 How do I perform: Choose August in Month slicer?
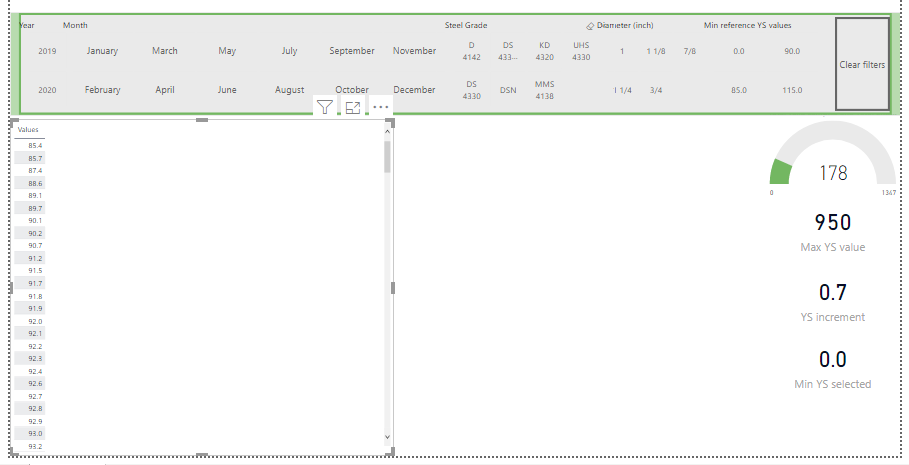coord(289,90)
